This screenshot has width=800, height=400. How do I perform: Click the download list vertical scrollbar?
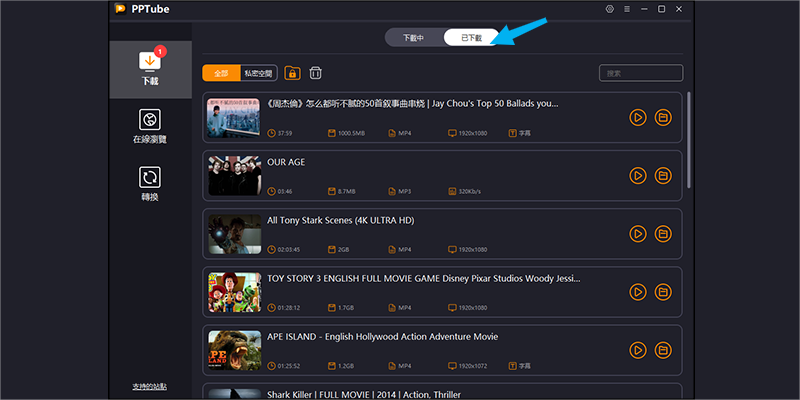(689, 140)
